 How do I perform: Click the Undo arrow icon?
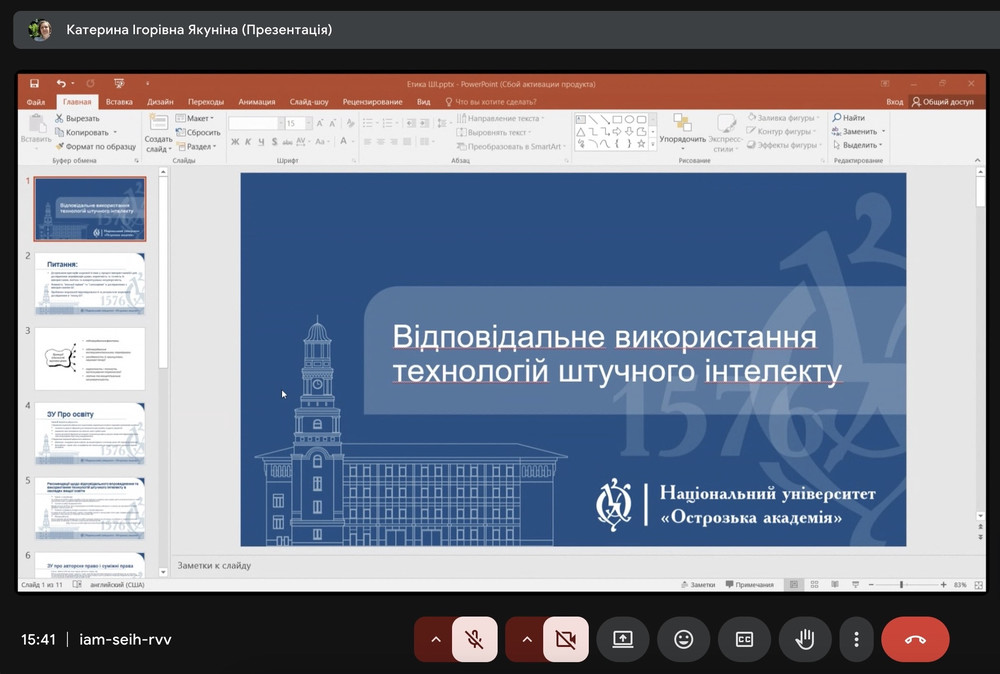coord(60,84)
